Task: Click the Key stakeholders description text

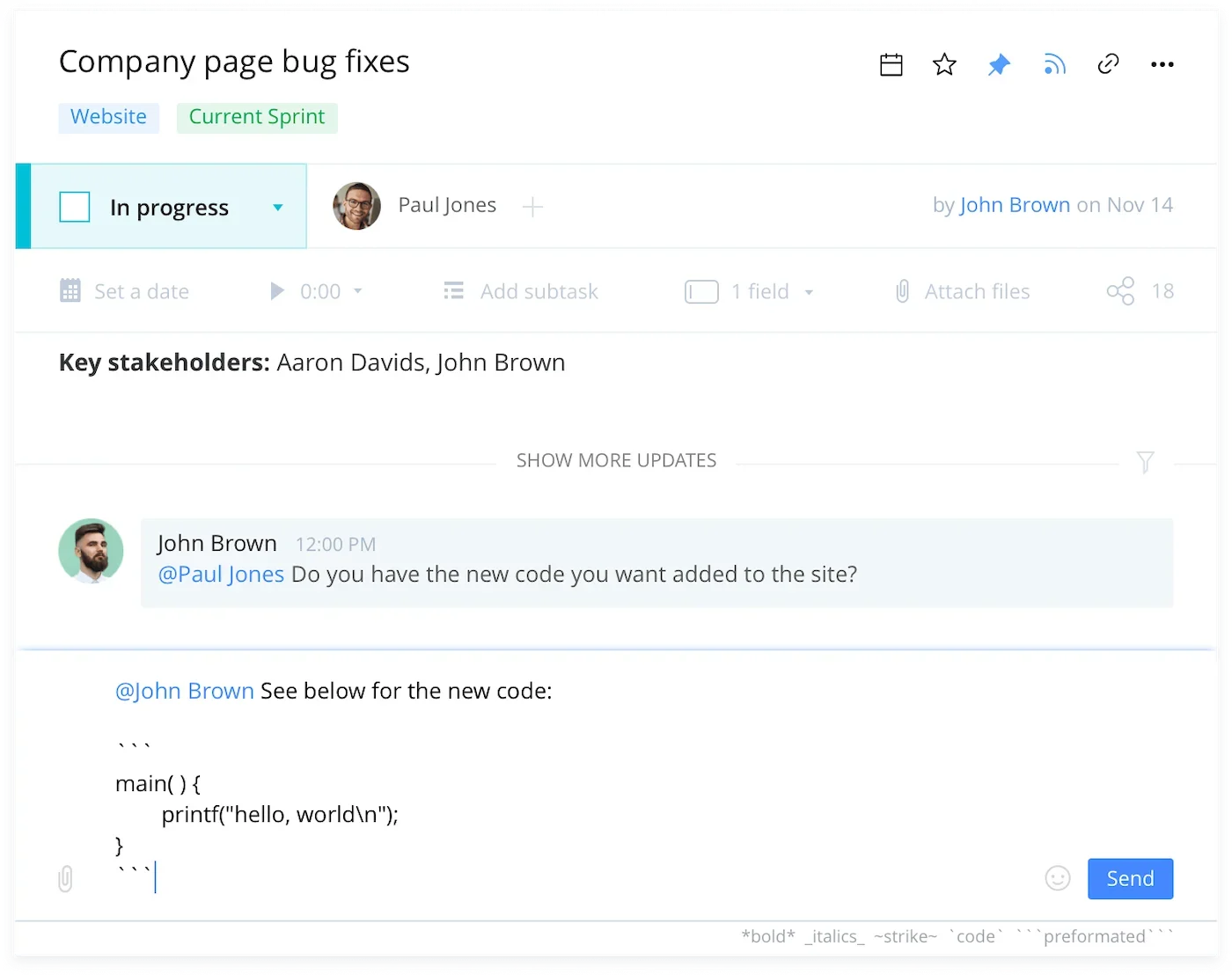Action: 312,363
